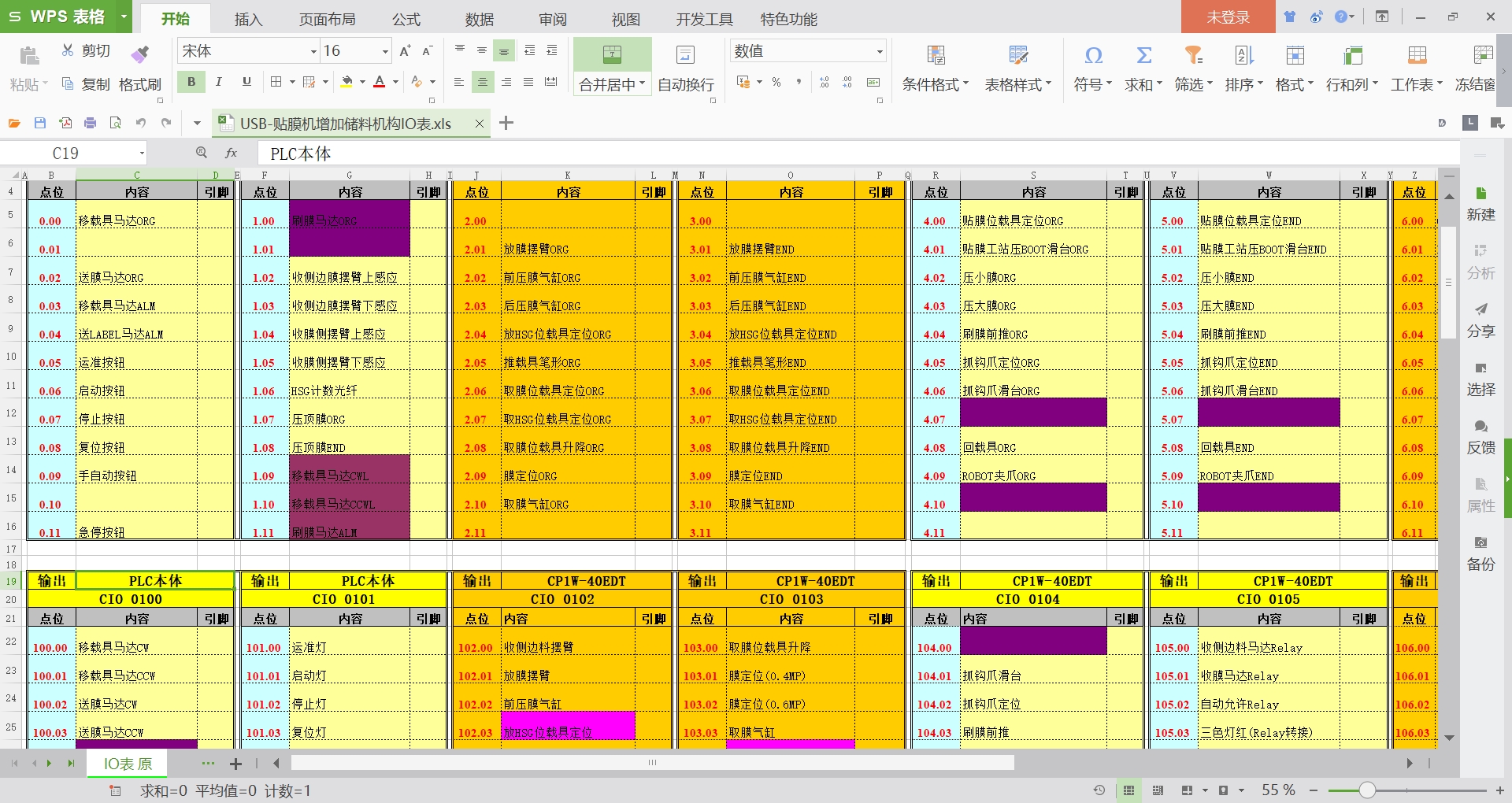Click the increase indent icon

(x=552, y=50)
